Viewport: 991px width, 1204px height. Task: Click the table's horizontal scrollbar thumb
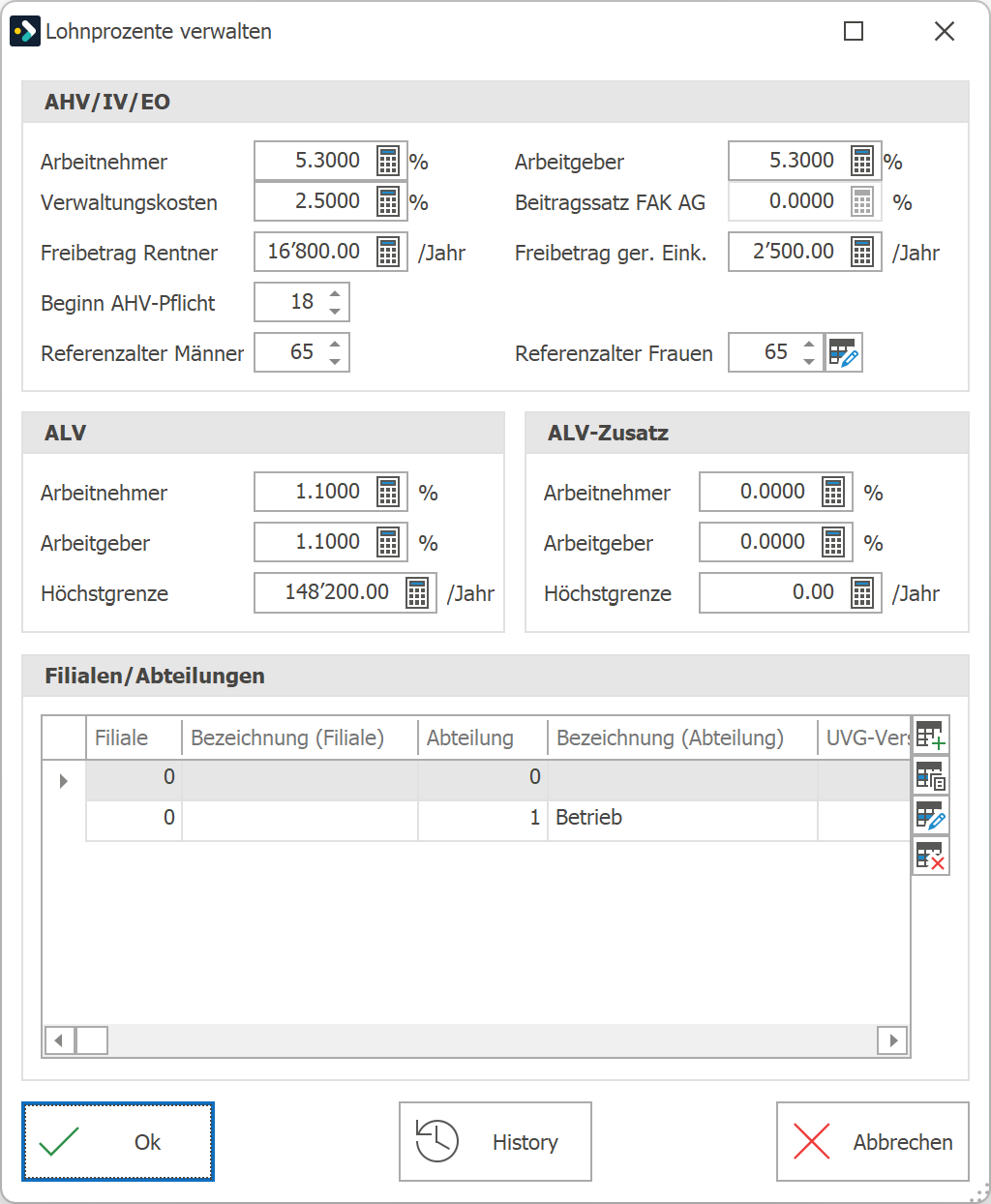click(92, 1040)
